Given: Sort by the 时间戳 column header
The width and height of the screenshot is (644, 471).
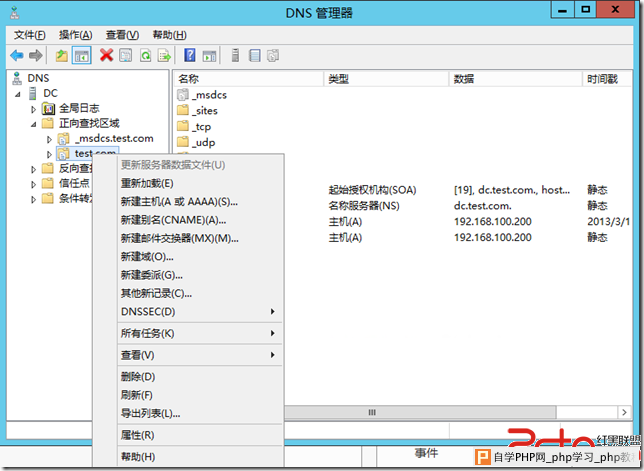Looking at the screenshot, I should coord(607,79).
